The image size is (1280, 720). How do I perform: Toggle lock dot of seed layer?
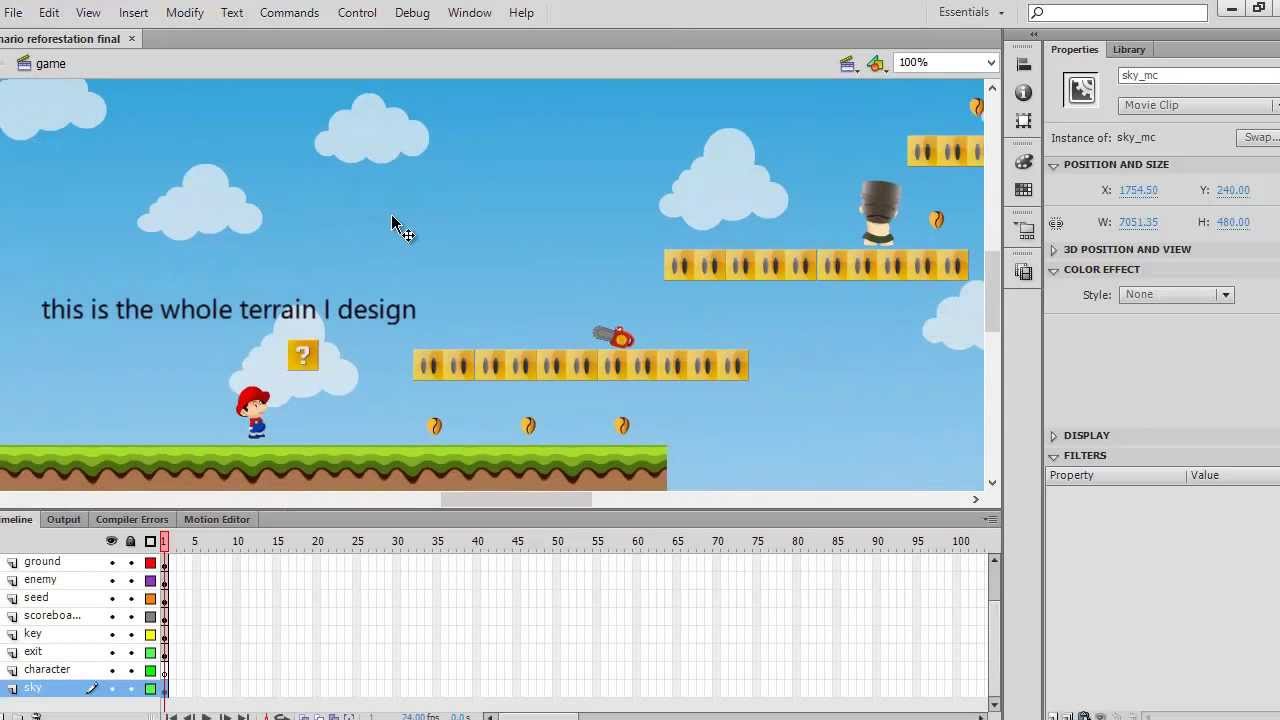click(x=131, y=599)
